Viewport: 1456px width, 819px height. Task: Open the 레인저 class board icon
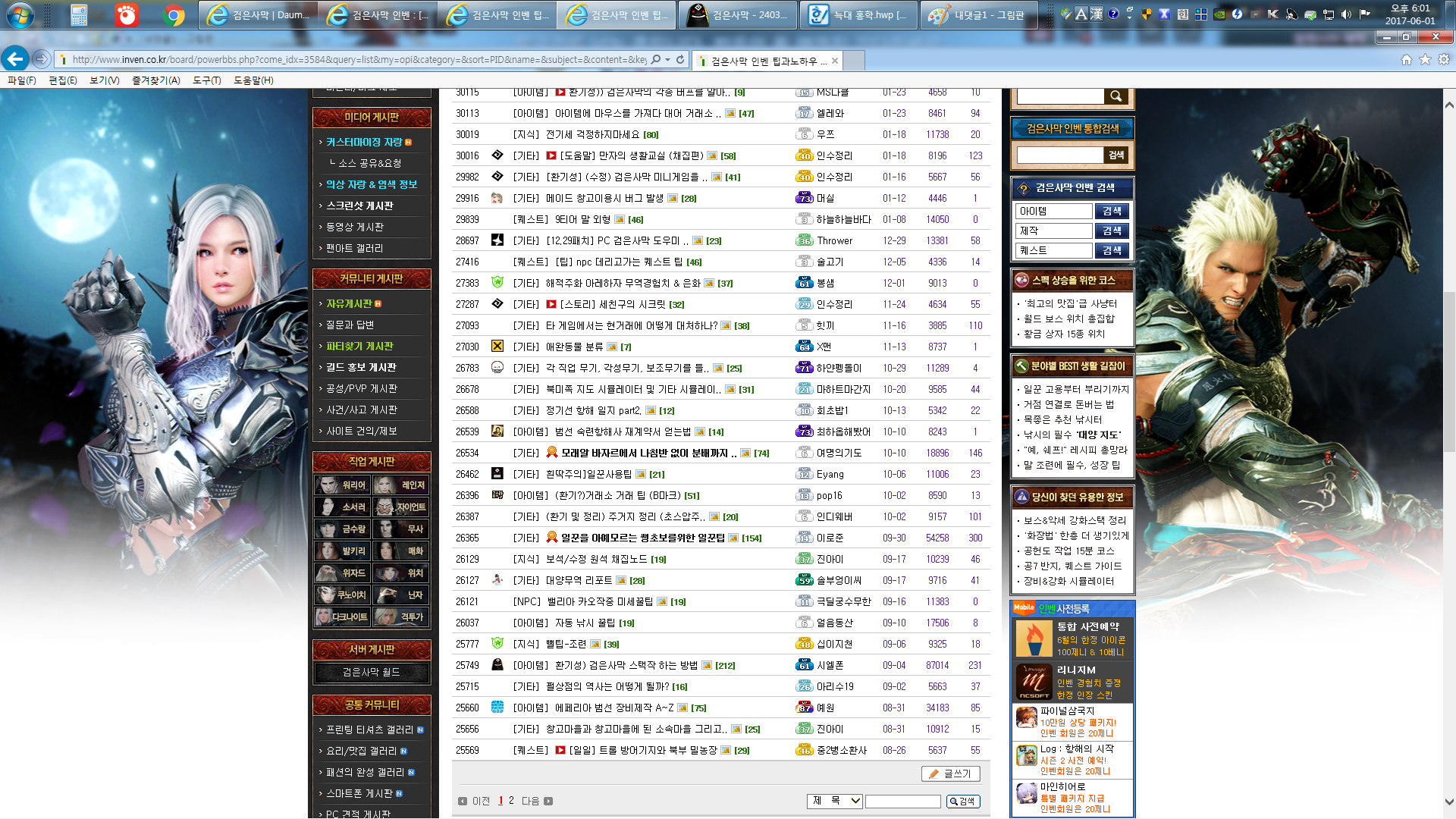tap(400, 485)
